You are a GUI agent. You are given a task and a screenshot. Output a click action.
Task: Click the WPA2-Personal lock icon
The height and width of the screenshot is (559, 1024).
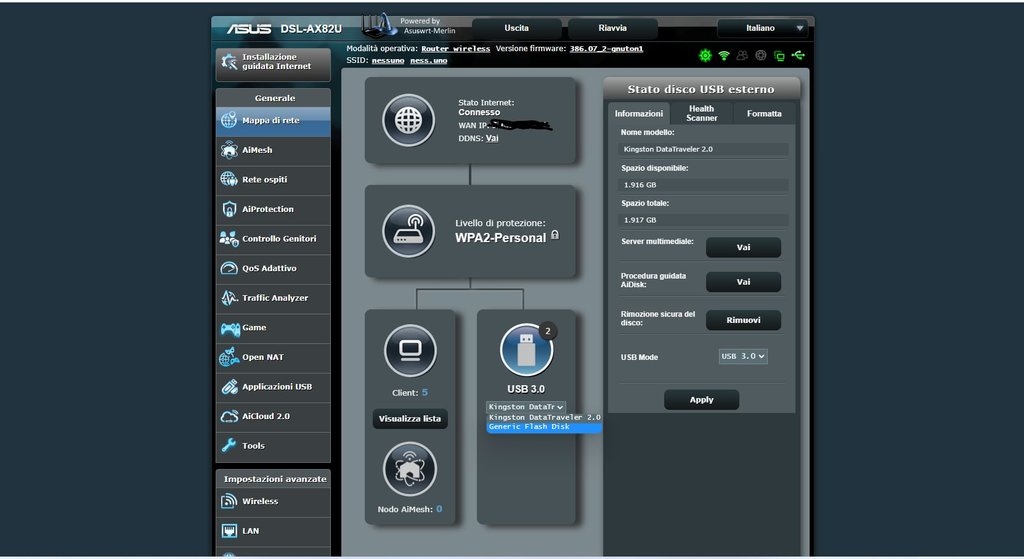click(554, 235)
